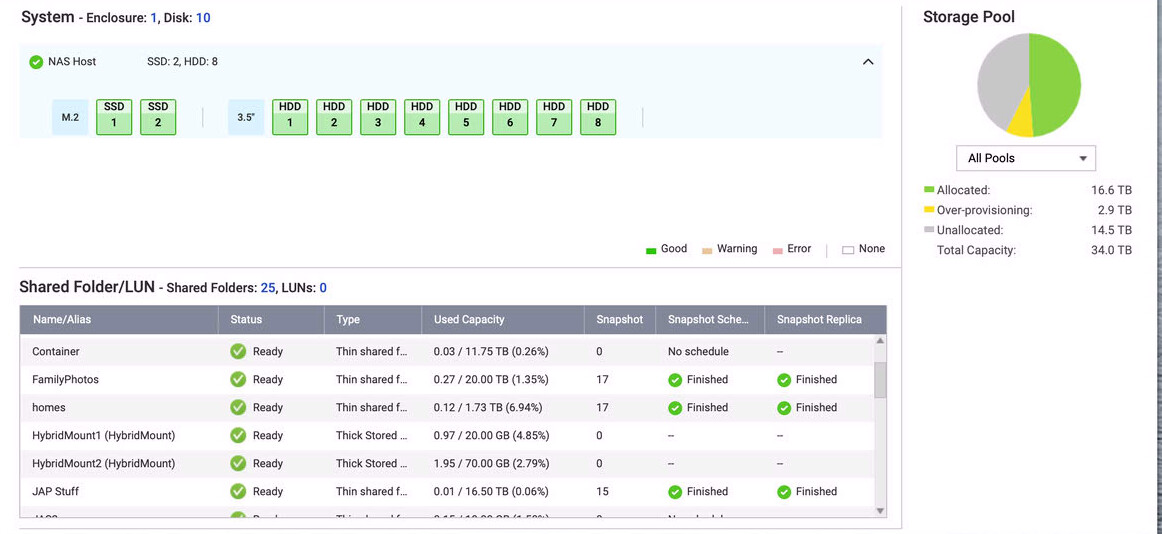This screenshot has height=534, width=1162.
Task: Click homes snapshot schedule Finished icon
Action: click(675, 408)
